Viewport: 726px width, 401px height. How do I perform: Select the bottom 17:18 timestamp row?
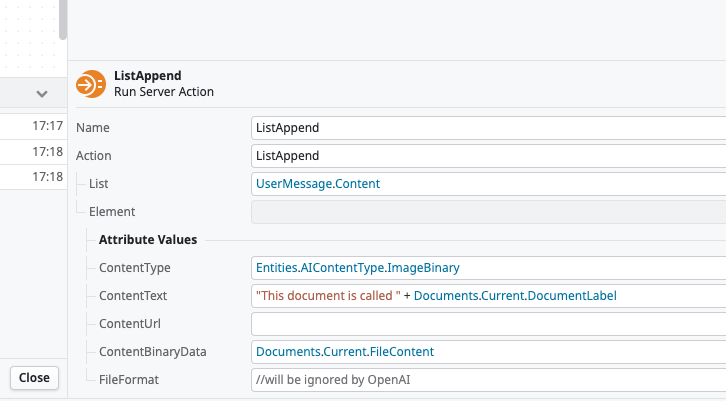coord(32,176)
